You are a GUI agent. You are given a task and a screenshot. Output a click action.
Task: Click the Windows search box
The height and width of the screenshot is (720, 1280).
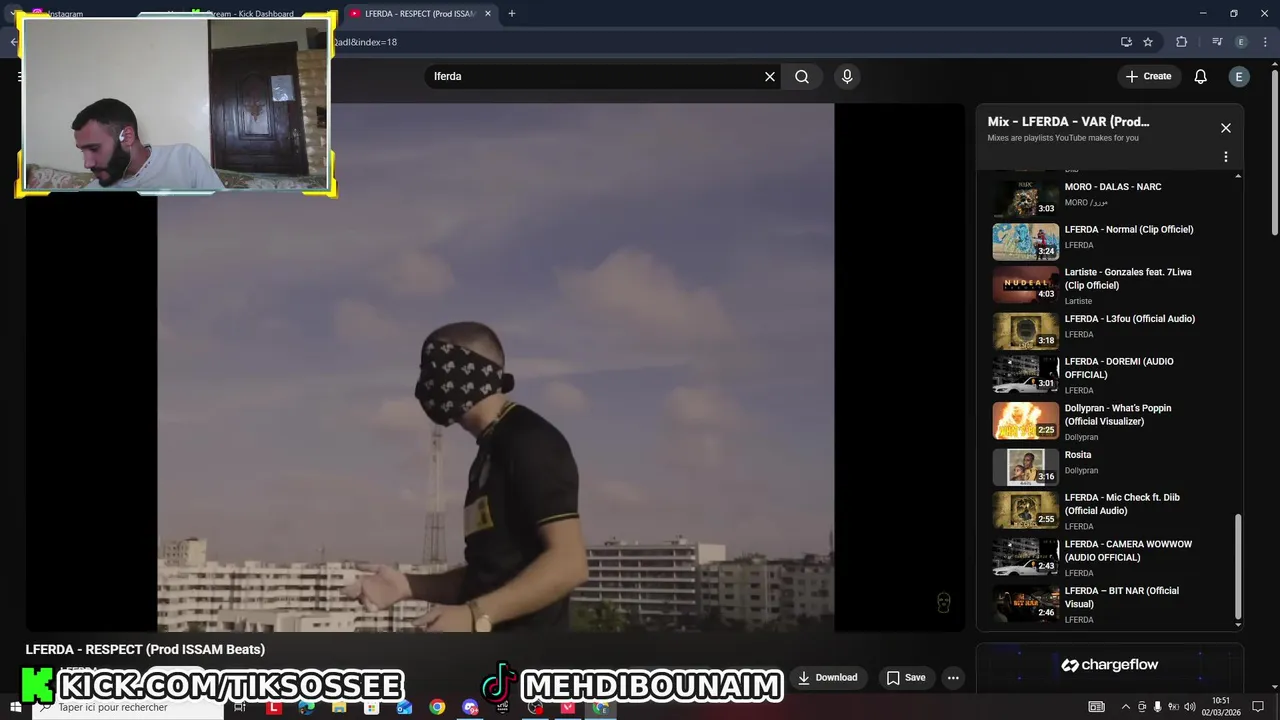[x=130, y=707]
